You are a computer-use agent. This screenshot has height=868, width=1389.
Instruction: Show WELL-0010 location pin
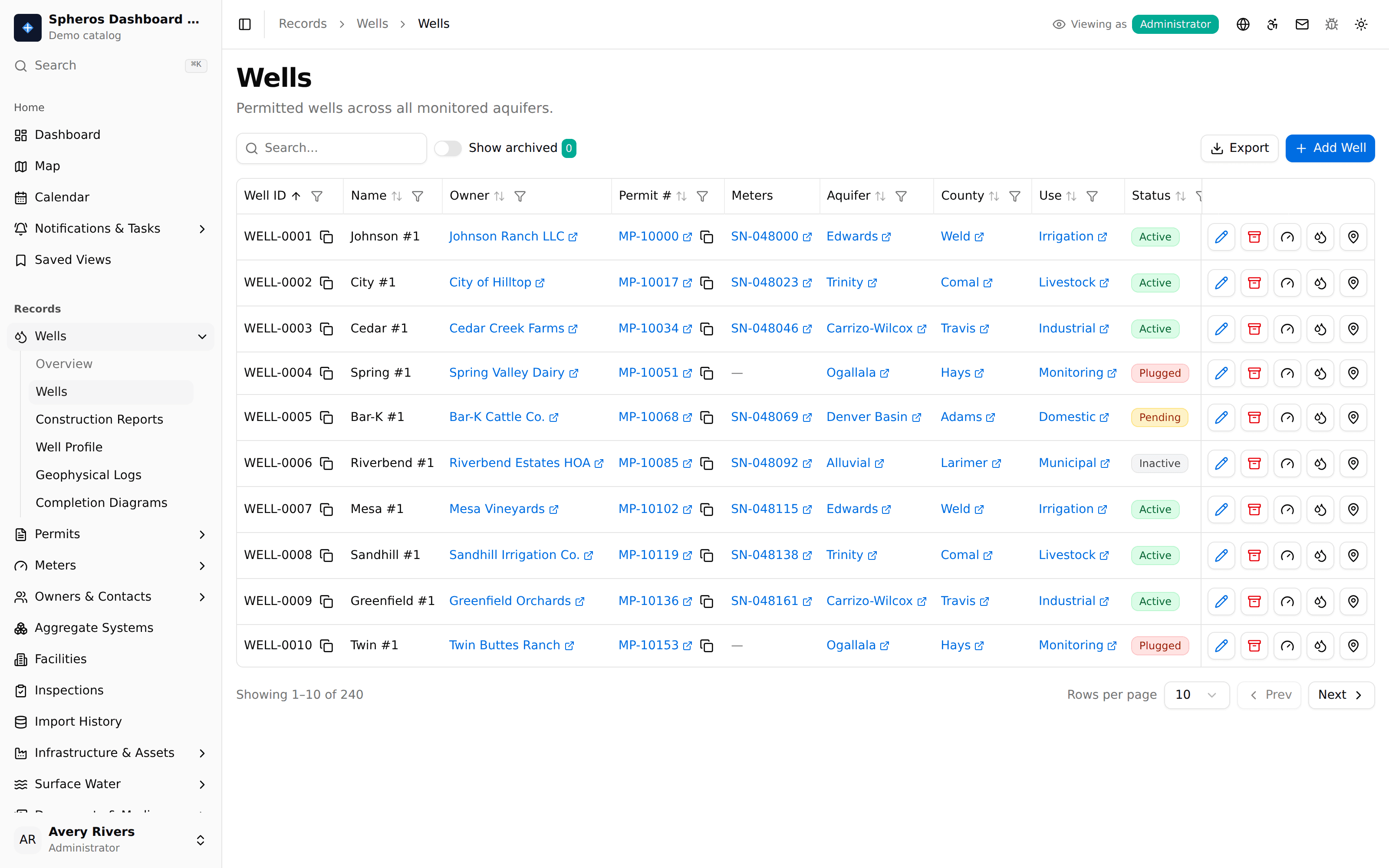click(1353, 645)
